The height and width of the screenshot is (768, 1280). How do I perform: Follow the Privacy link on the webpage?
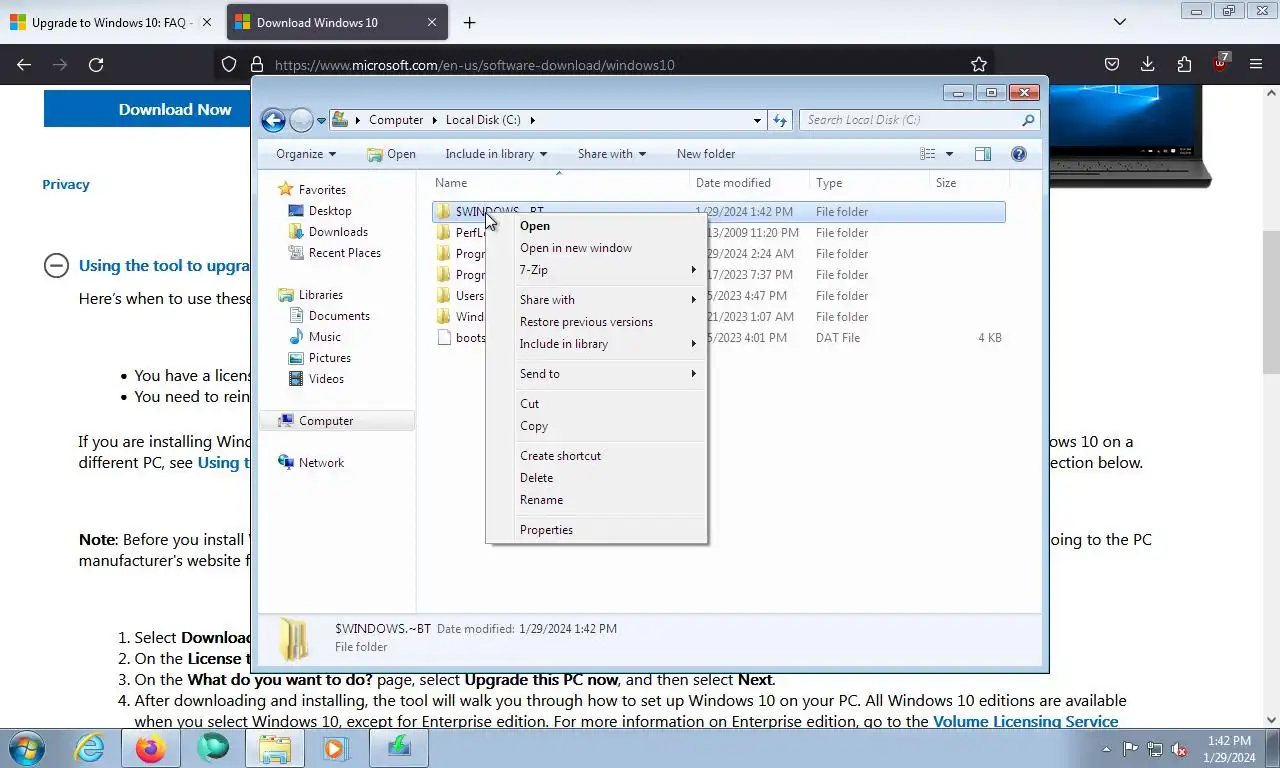pos(66,185)
